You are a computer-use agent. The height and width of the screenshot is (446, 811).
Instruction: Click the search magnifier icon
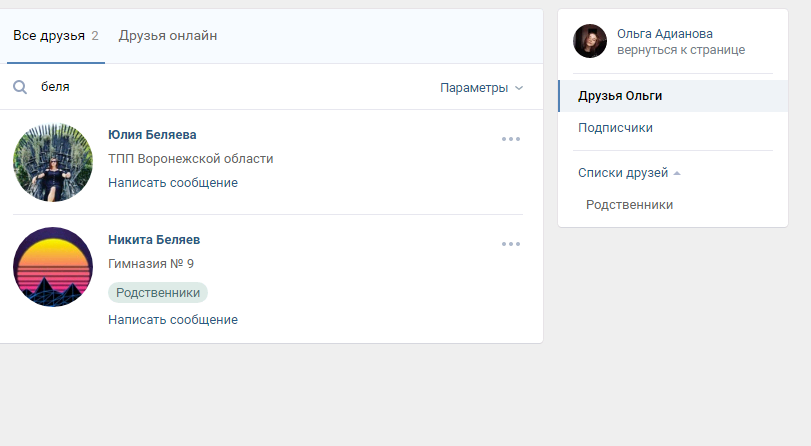click(x=20, y=88)
